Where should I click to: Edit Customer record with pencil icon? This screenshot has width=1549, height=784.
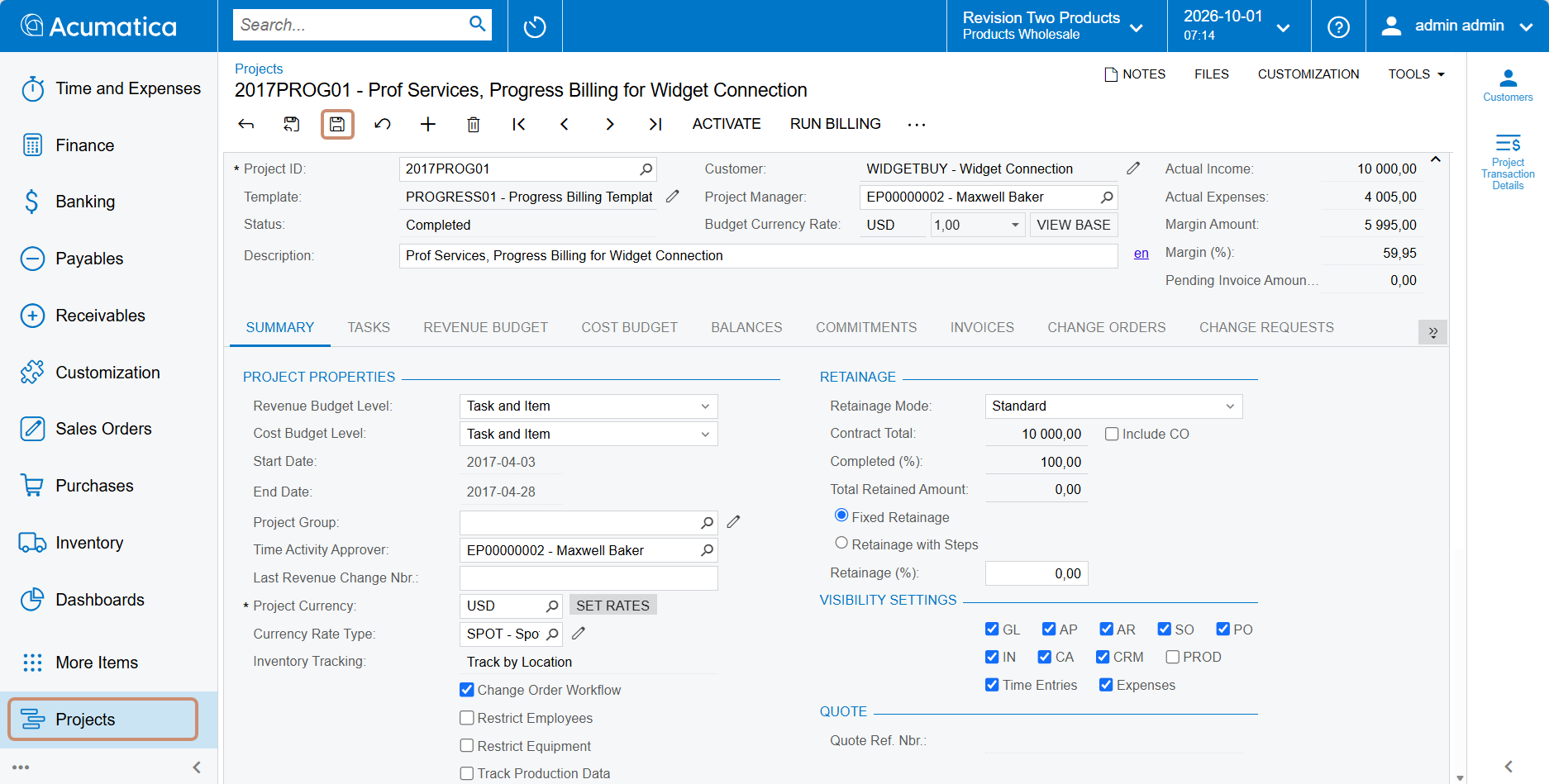click(x=1133, y=169)
